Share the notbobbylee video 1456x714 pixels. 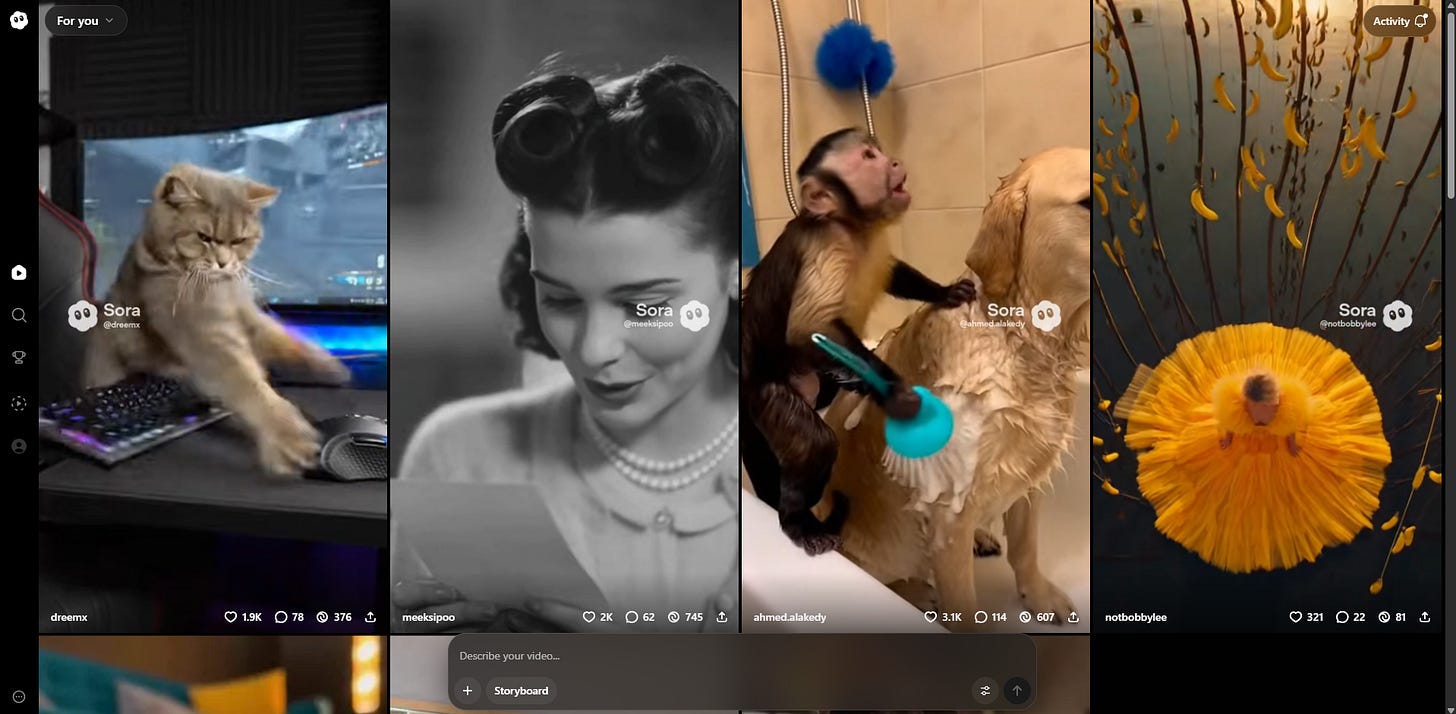(x=1424, y=617)
